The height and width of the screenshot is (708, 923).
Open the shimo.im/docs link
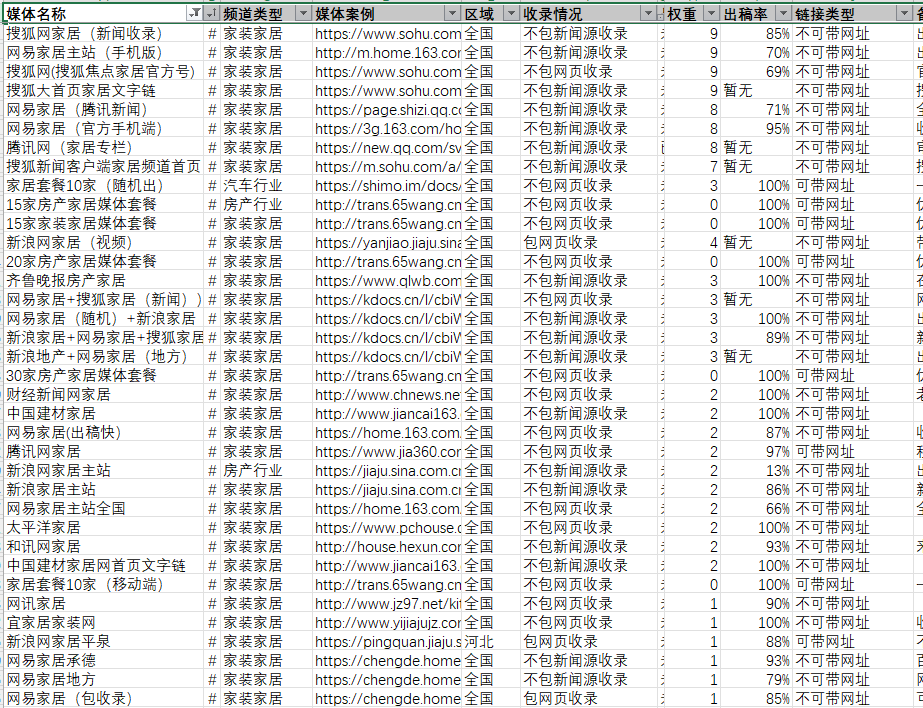388,186
